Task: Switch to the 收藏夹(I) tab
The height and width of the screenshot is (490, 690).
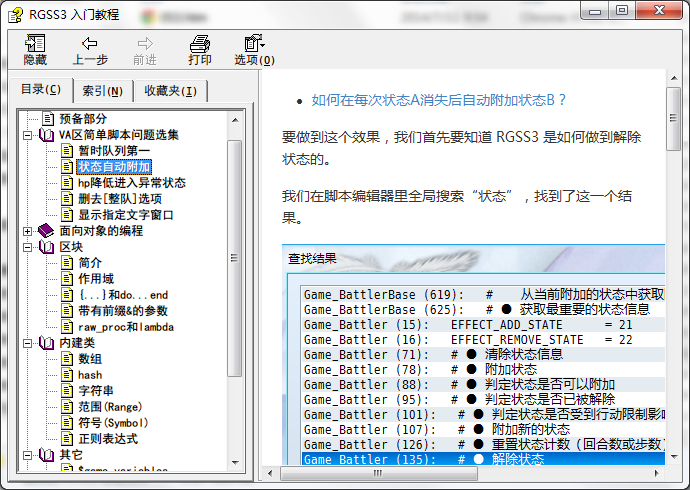Action: [x=171, y=91]
